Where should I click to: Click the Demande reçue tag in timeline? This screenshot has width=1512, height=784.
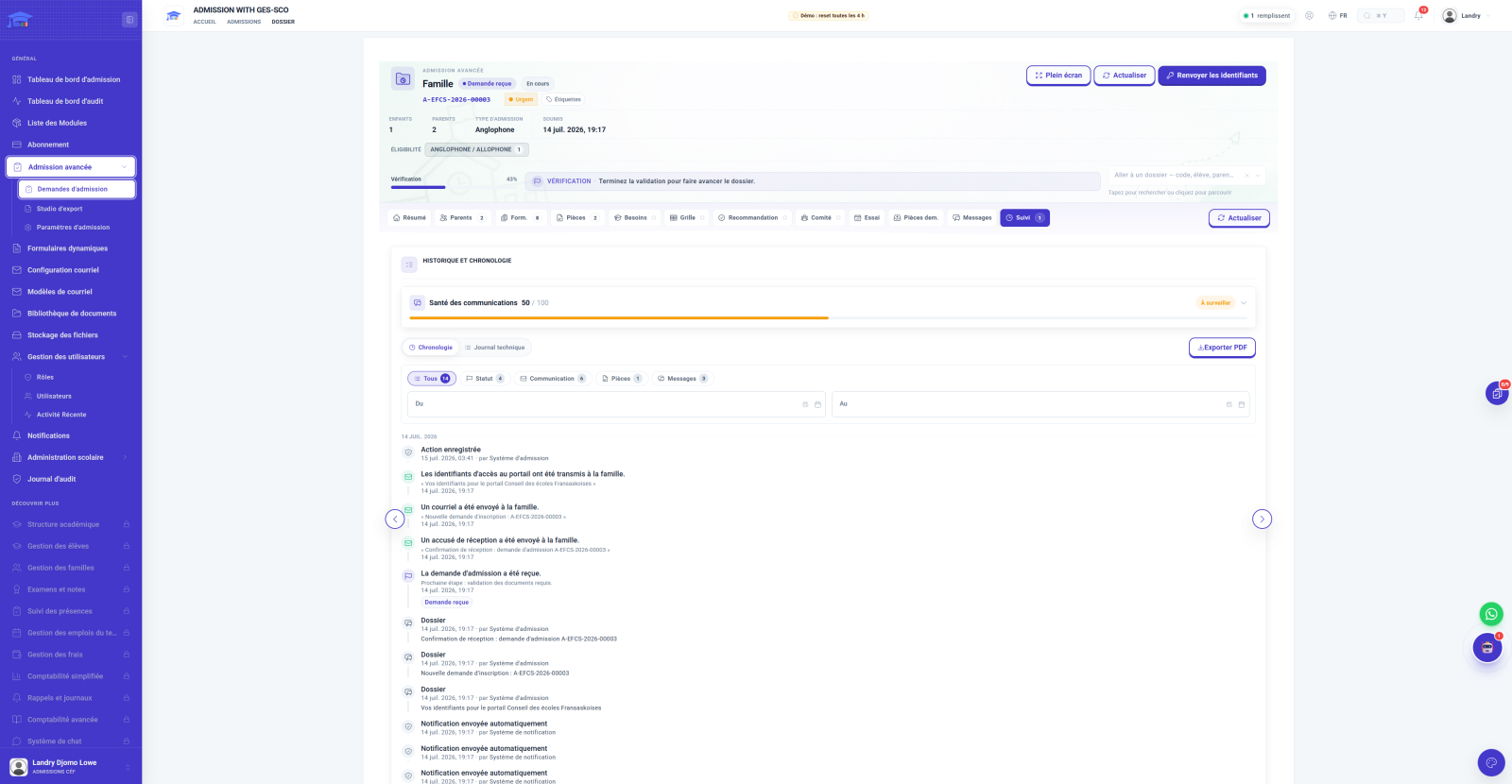click(x=446, y=603)
